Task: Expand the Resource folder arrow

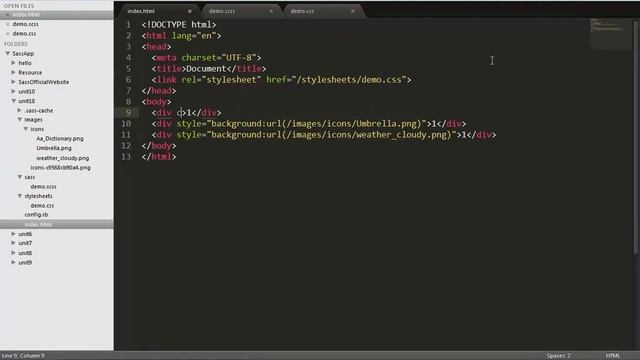Action: tap(13, 72)
